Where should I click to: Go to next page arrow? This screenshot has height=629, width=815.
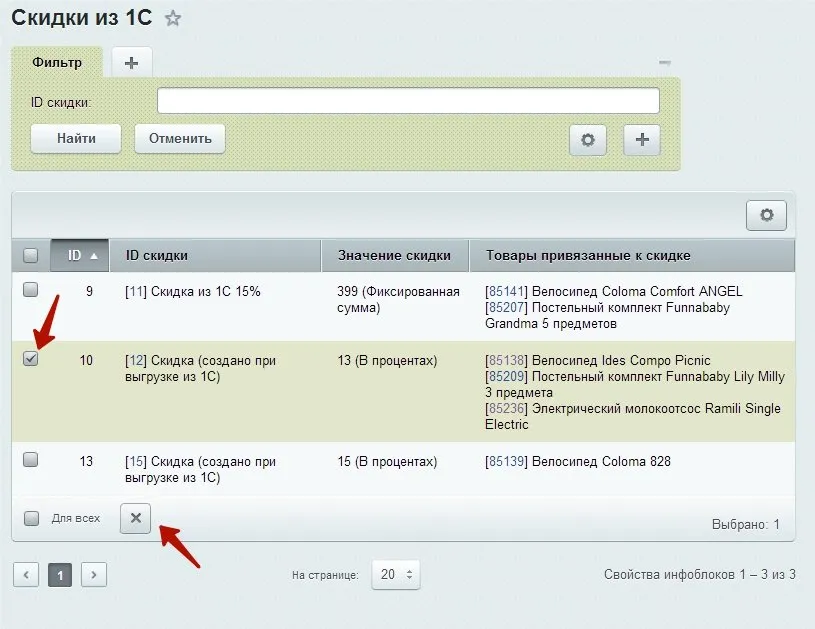pos(93,575)
